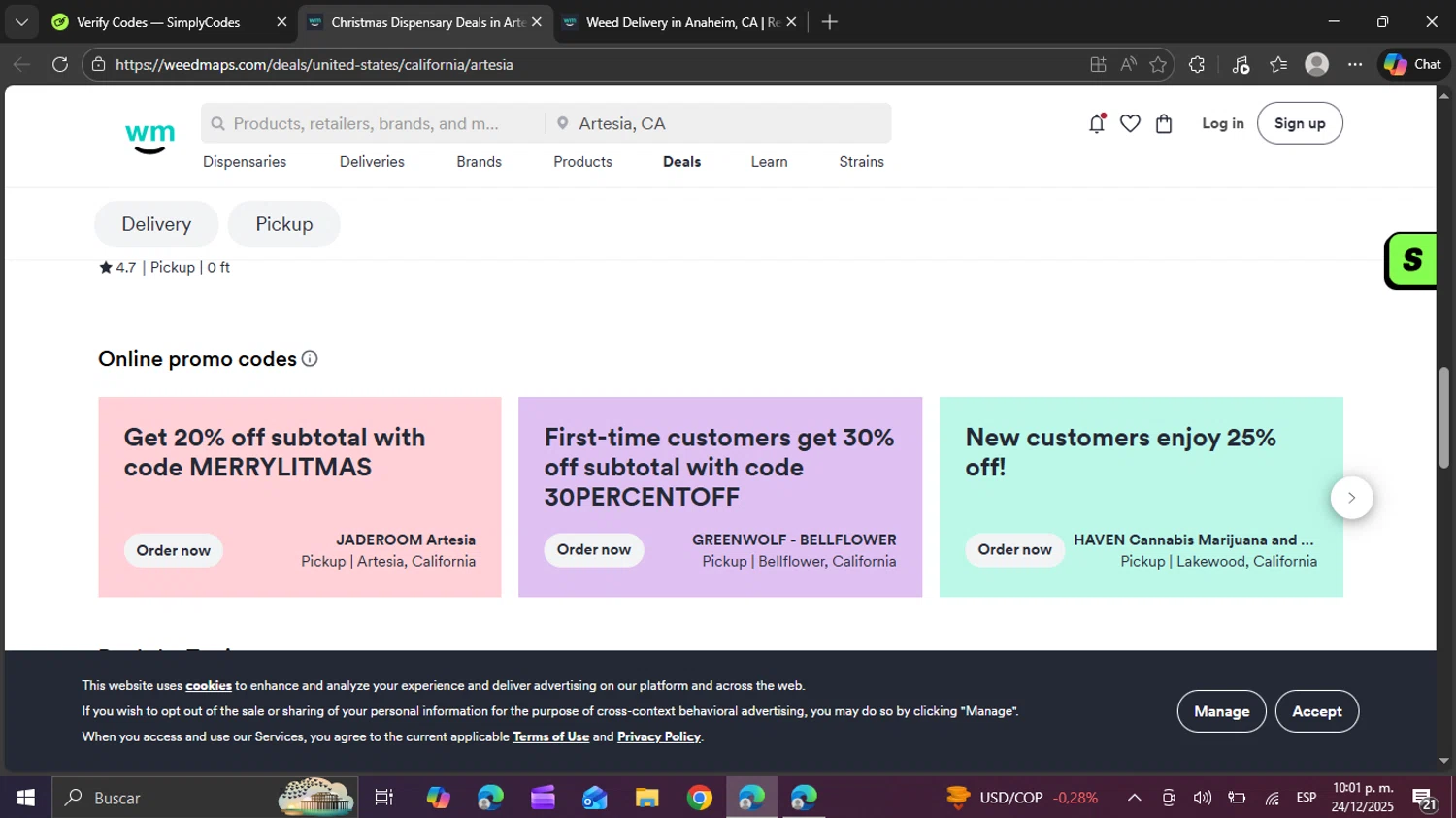Click the browser back arrow
The height and width of the screenshot is (818, 1456).
[21, 64]
